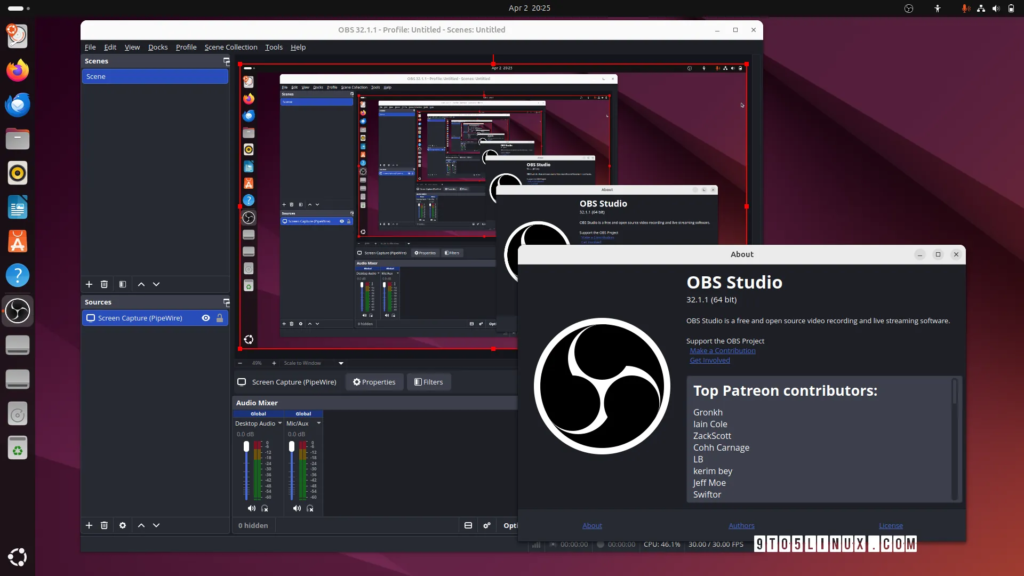This screenshot has width=1024, height=576.
Task: Open LibreOffice Writer from the dock
Action: pyautogui.click(x=18, y=208)
